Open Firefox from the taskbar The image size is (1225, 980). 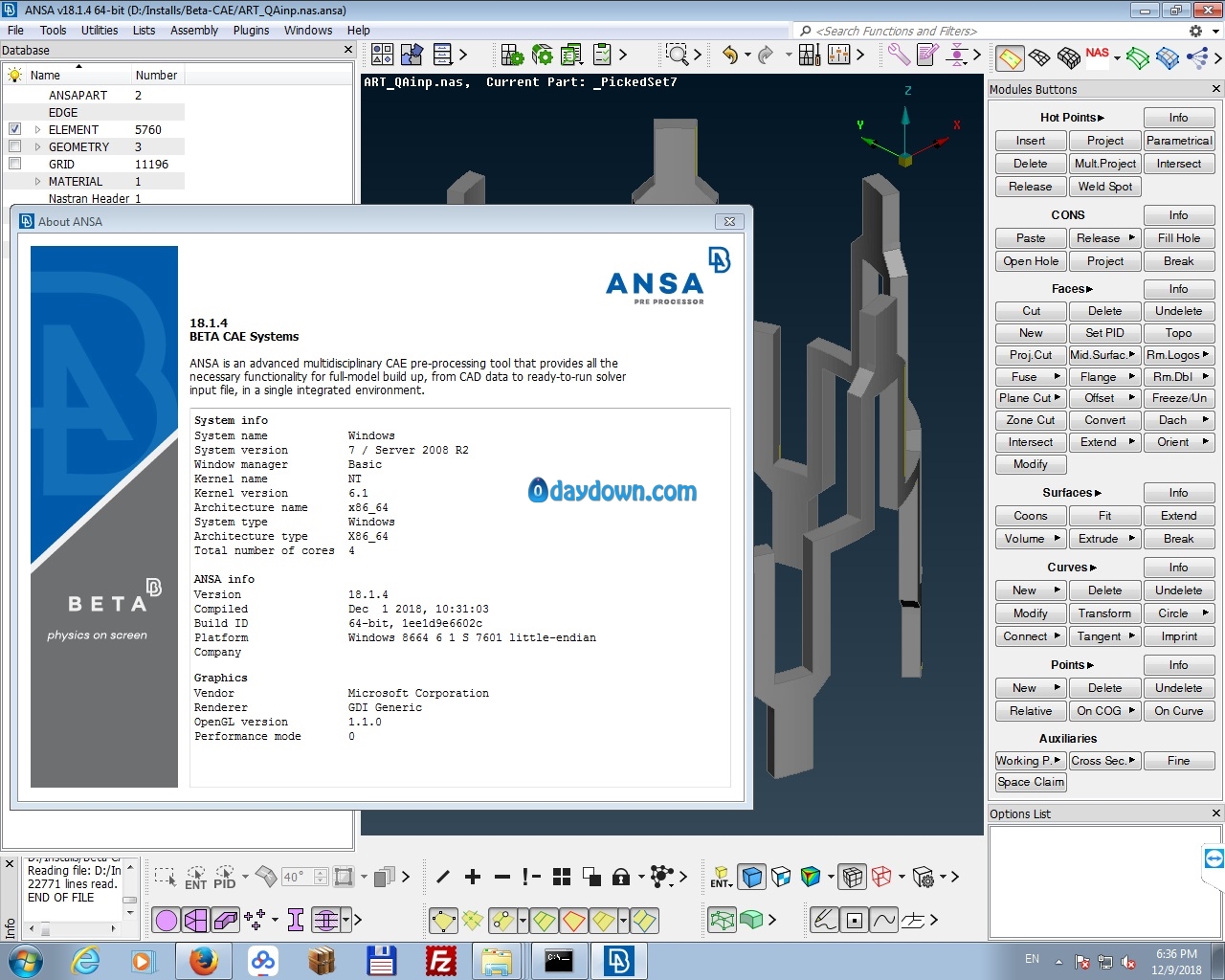click(203, 961)
